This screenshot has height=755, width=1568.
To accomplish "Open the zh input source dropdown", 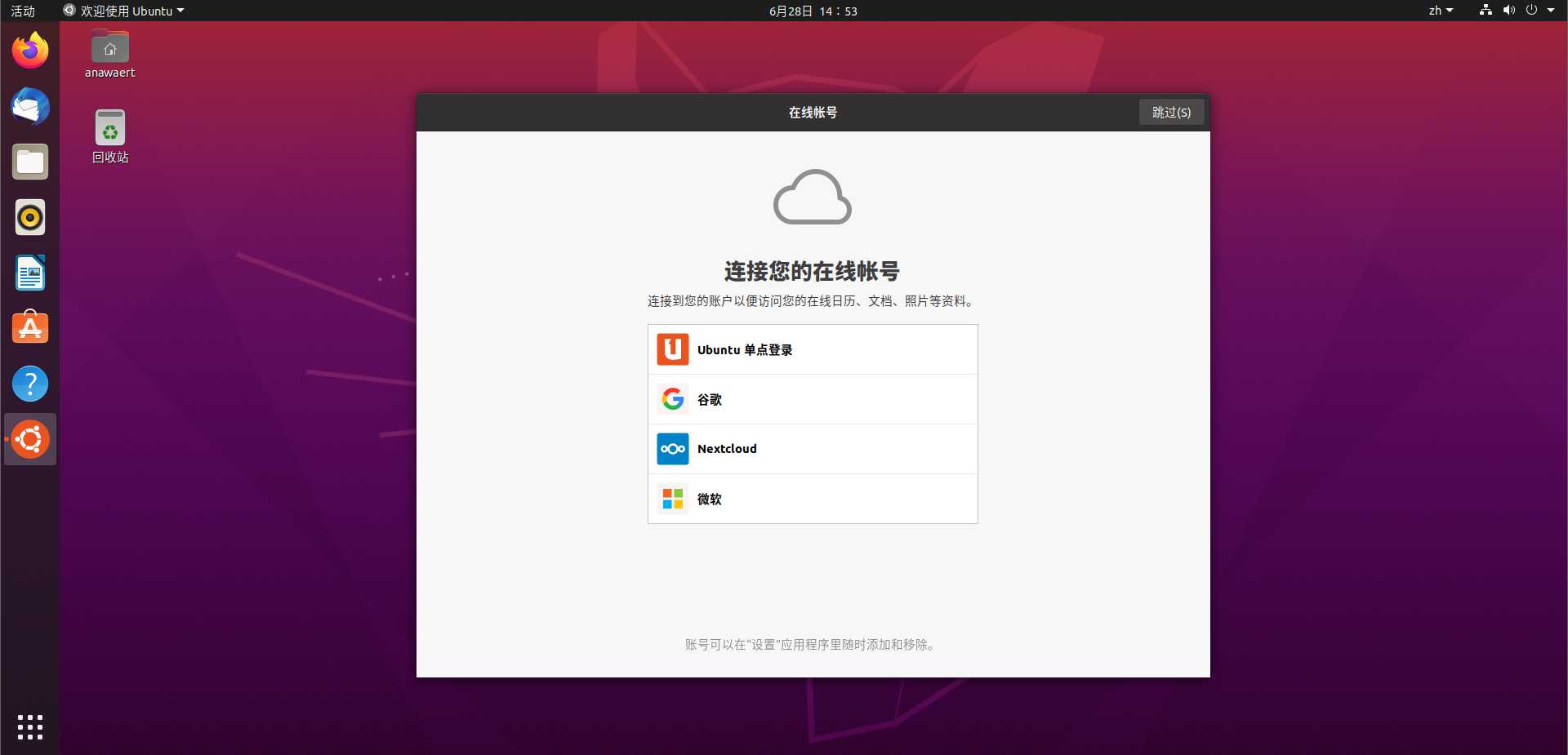I will 1441,11.
